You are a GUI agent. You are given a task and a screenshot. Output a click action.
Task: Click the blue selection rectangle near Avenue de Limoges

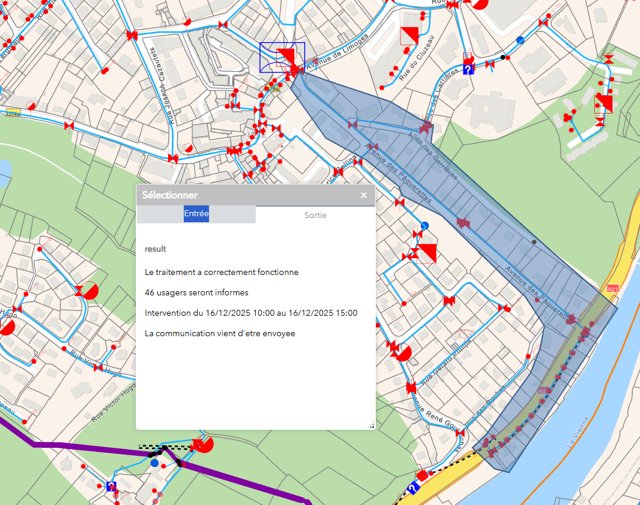pos(274,57)
